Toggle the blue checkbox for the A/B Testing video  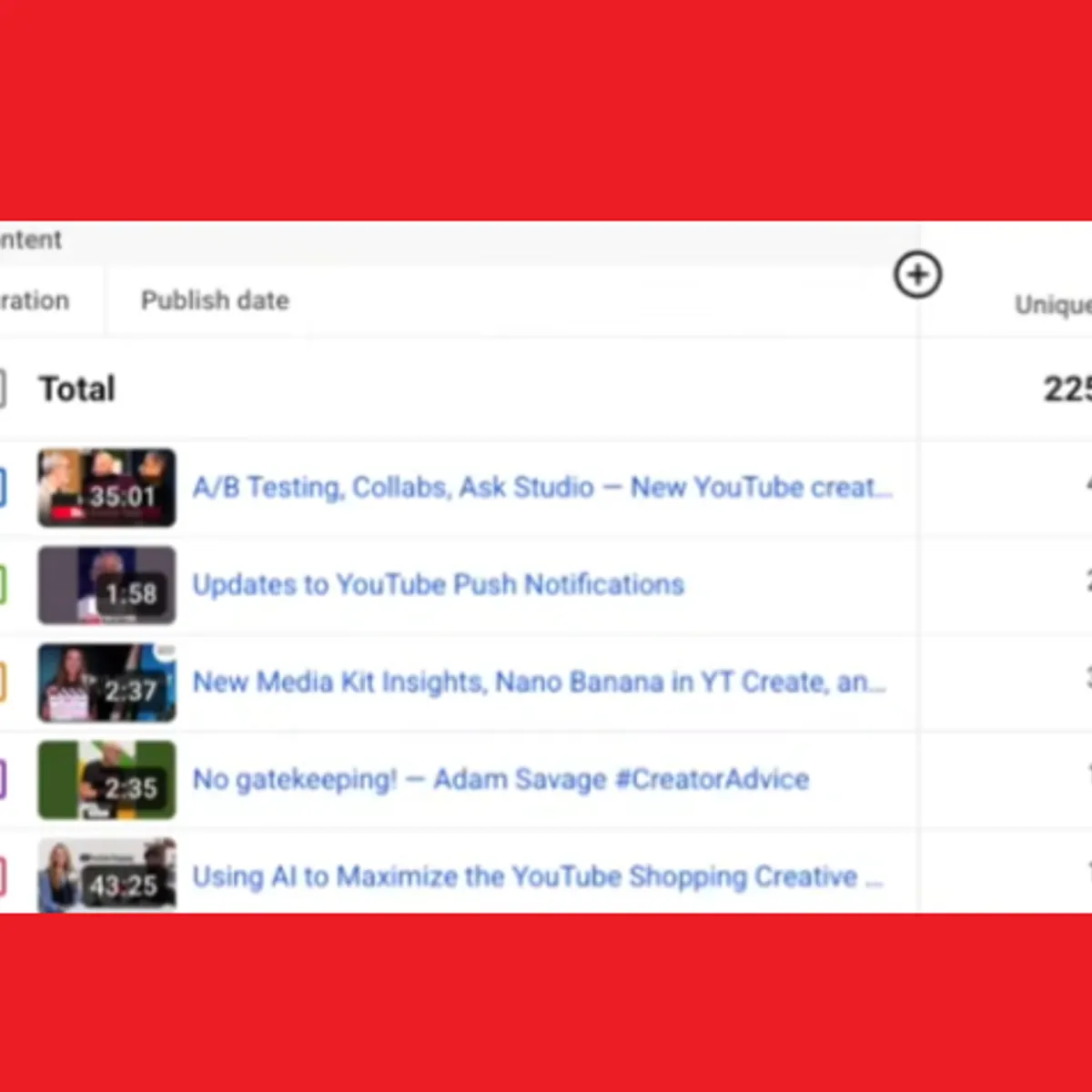[x=3, y=488]
